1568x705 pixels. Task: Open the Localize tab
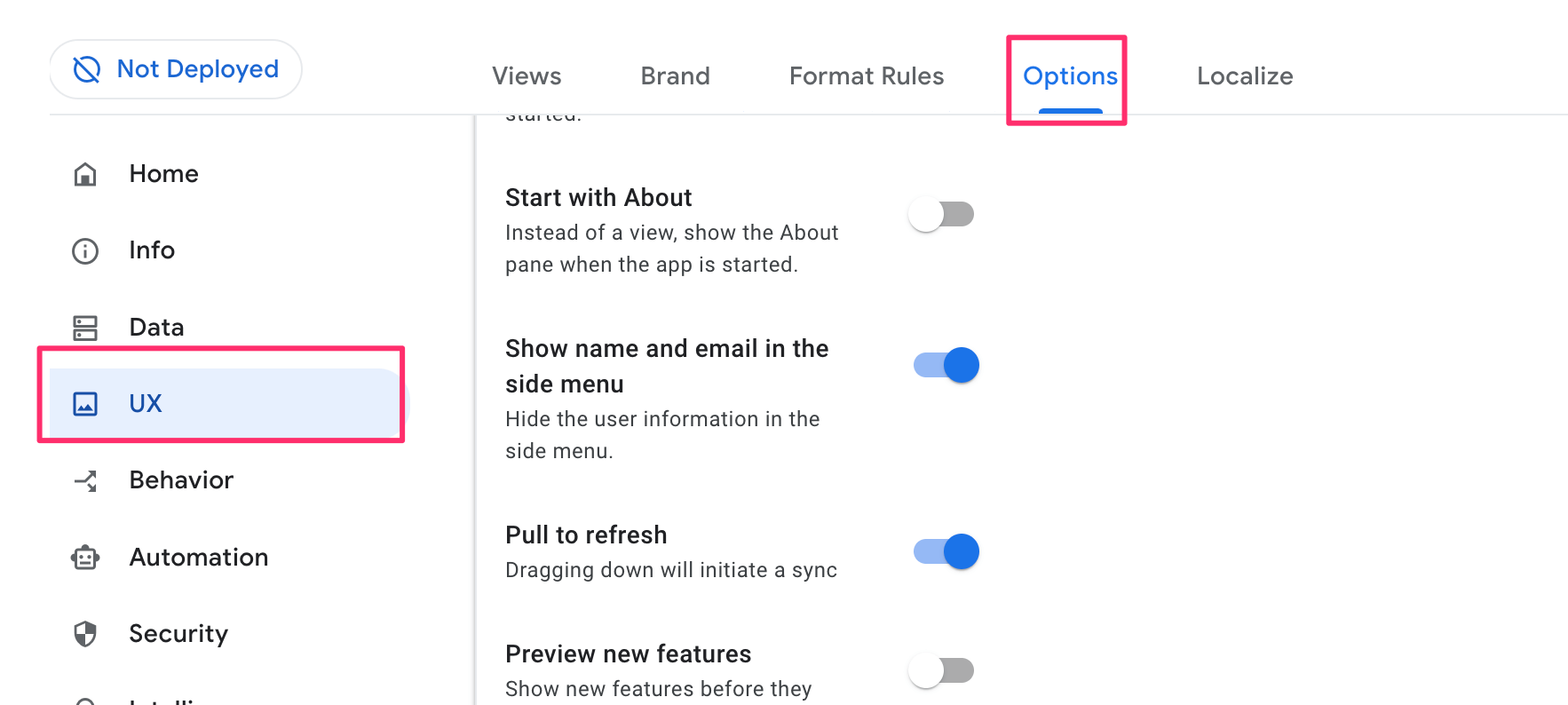tap(1244, 76)
